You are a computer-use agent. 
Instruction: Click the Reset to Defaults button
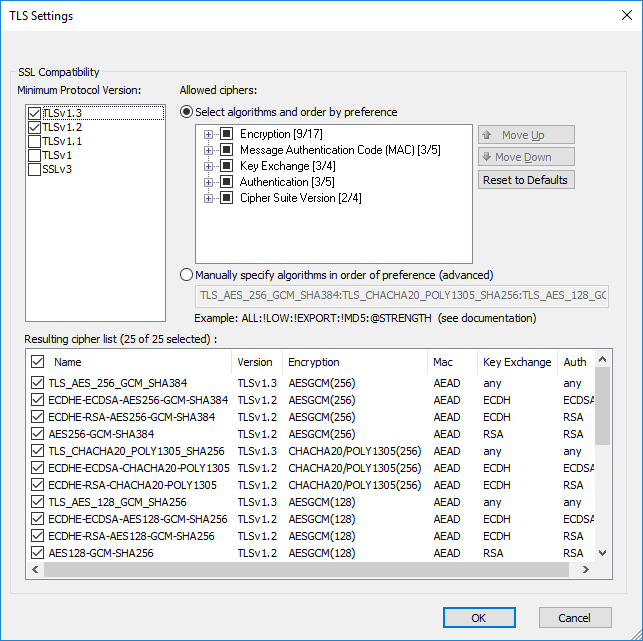pos(526,180)
